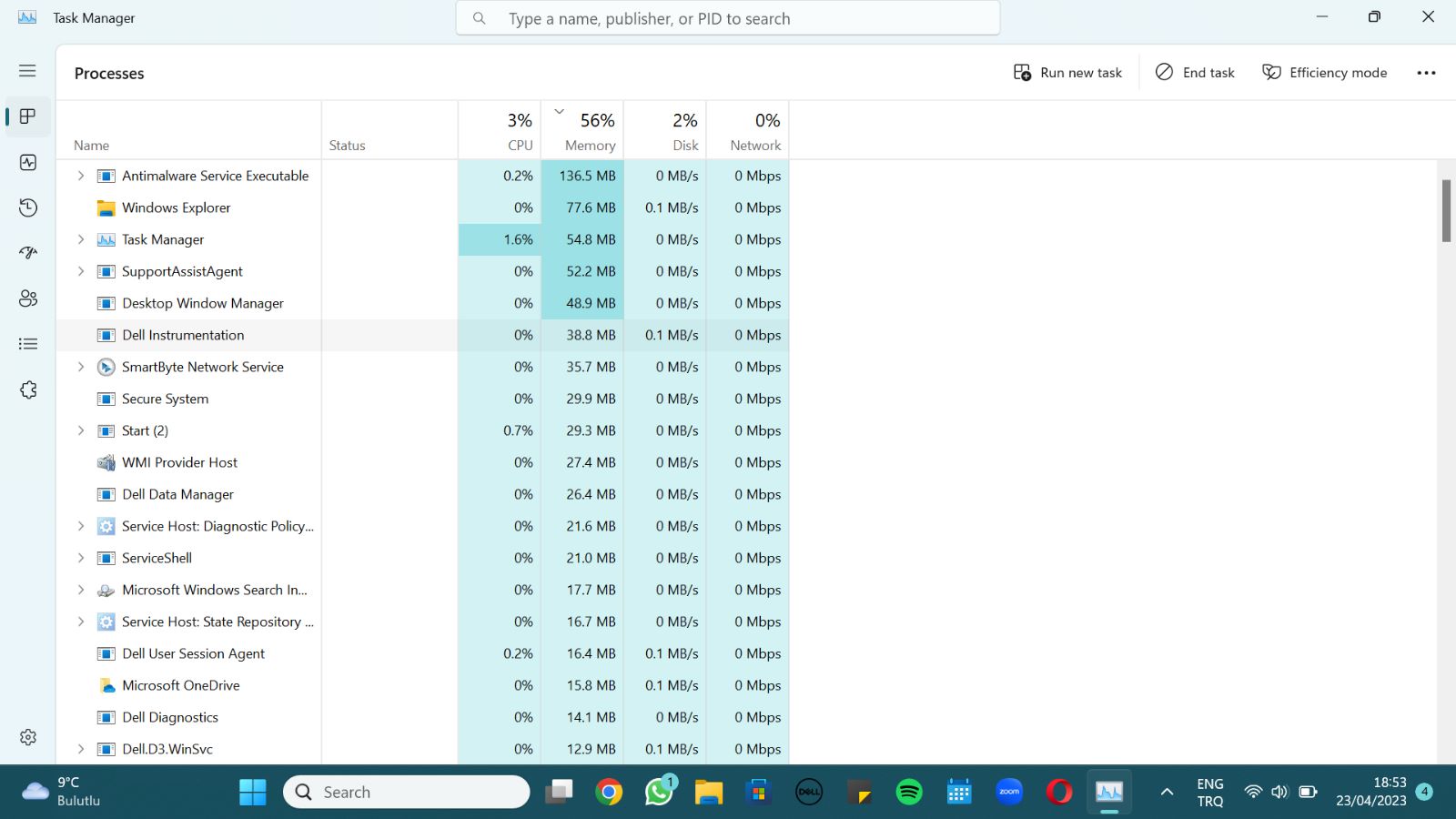This screenshot has width=1456, height=819.
Task: Open Task View on the taskbar
Action: 559,793
